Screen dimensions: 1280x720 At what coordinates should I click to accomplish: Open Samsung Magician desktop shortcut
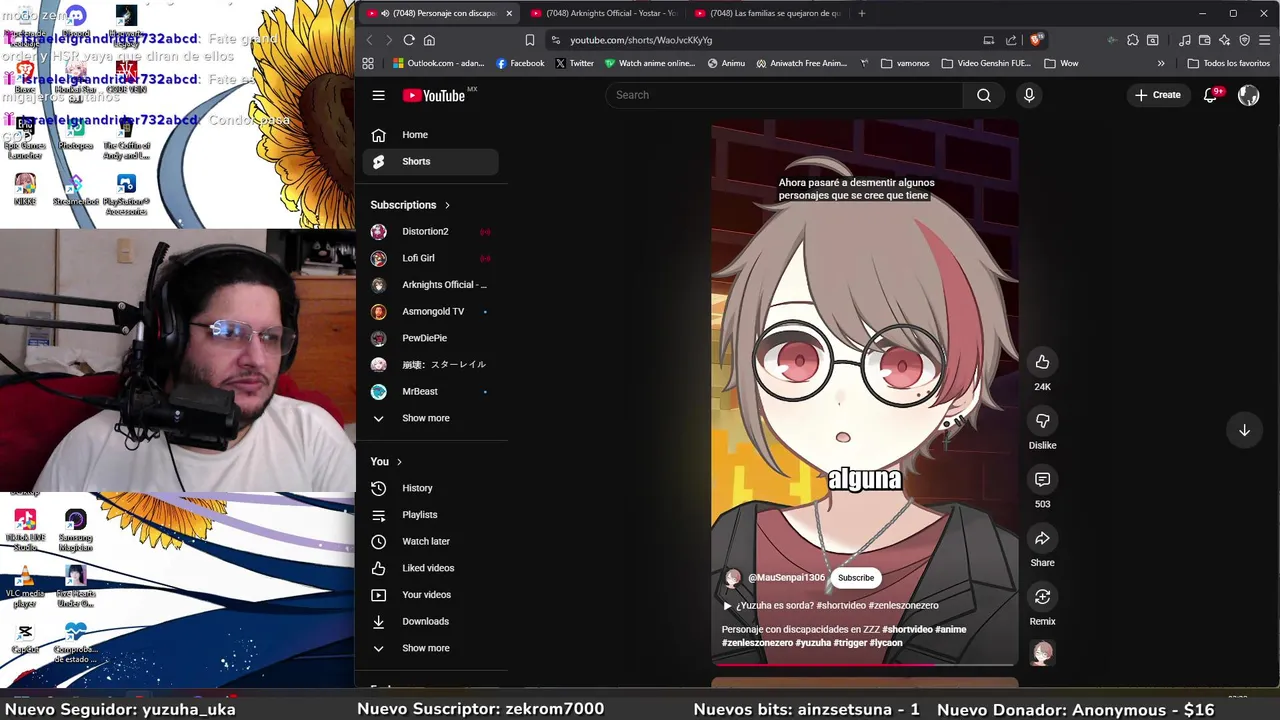[76, 530]
